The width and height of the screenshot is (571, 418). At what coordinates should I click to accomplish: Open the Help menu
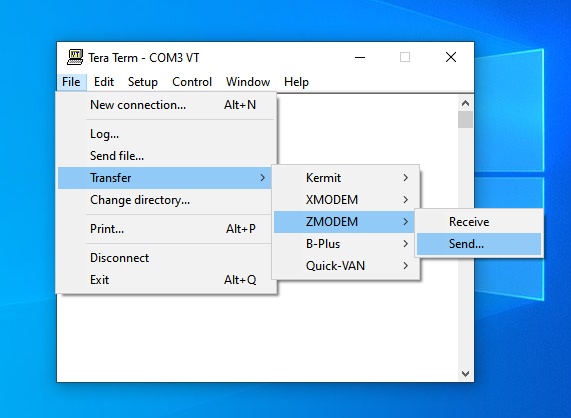tap(296, 82)
